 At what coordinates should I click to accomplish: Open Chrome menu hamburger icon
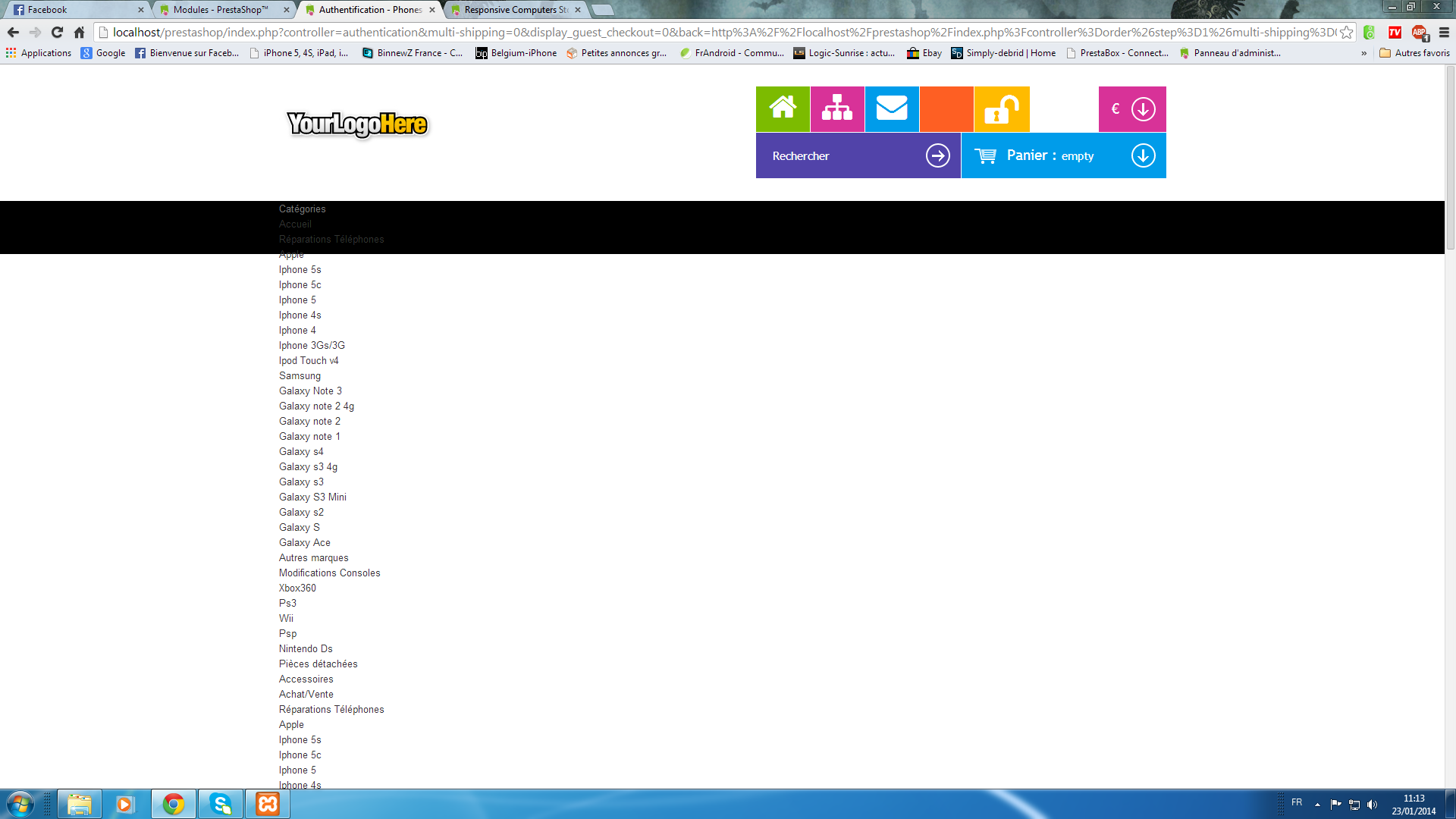(x=1444, y=32)
